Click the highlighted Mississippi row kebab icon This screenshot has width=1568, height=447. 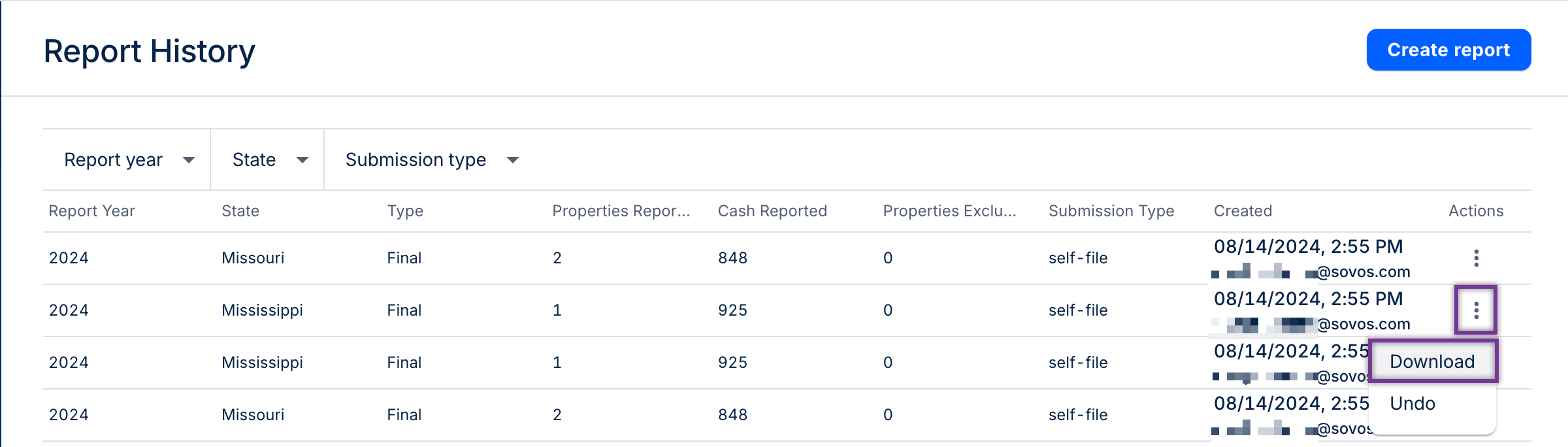tap(1476, 310)
